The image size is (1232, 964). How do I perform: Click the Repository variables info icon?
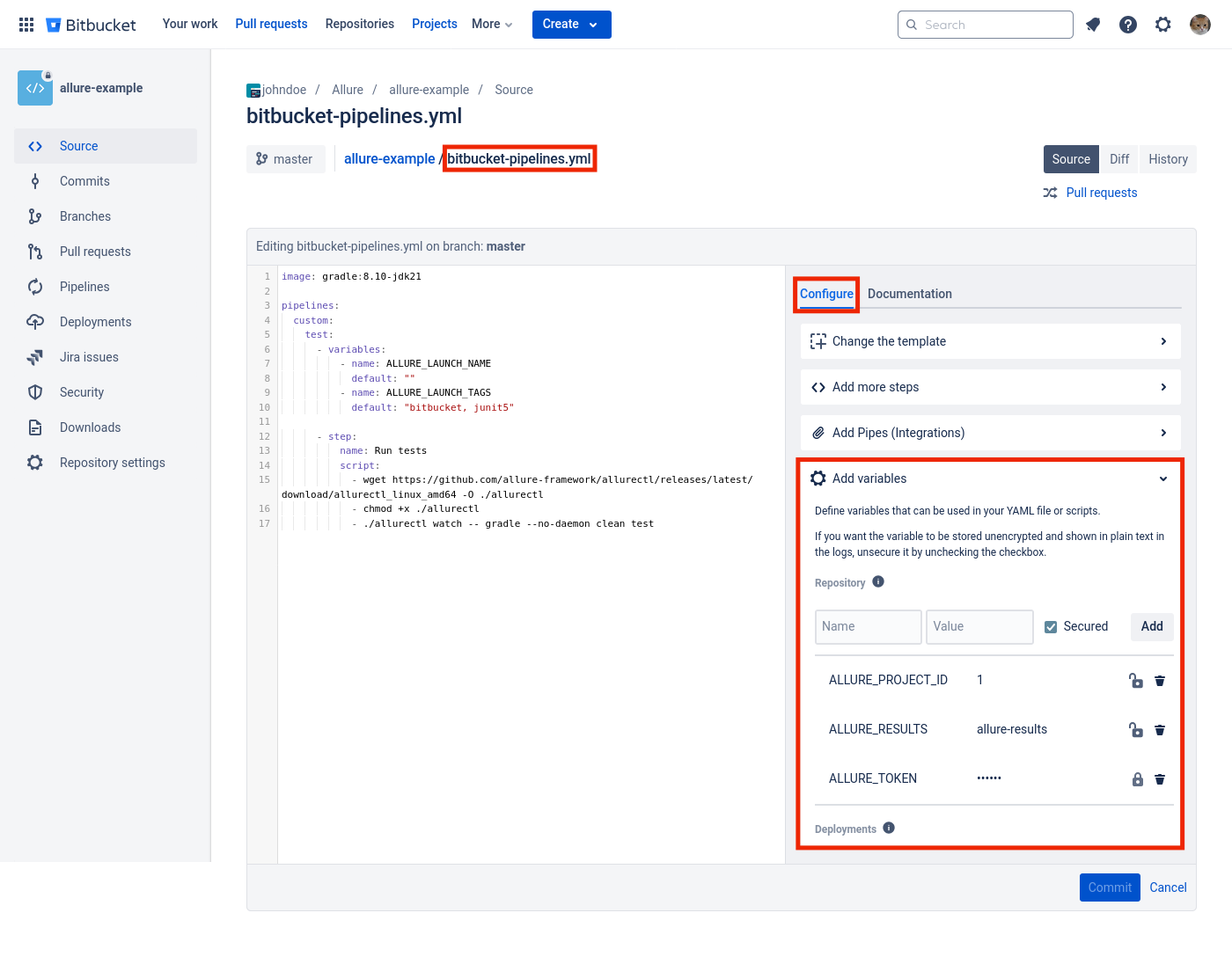(877, 581)
